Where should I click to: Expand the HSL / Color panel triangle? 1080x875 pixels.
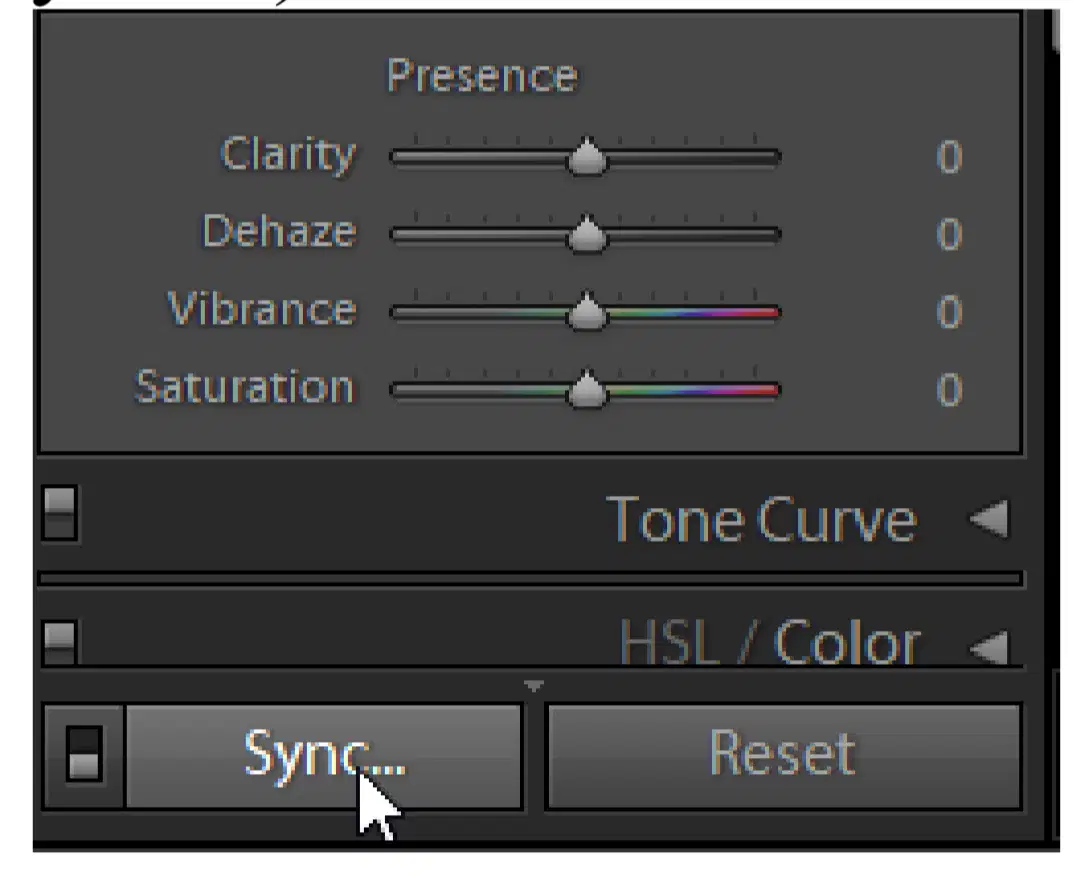pyautogui.click(x=989, y=646)
